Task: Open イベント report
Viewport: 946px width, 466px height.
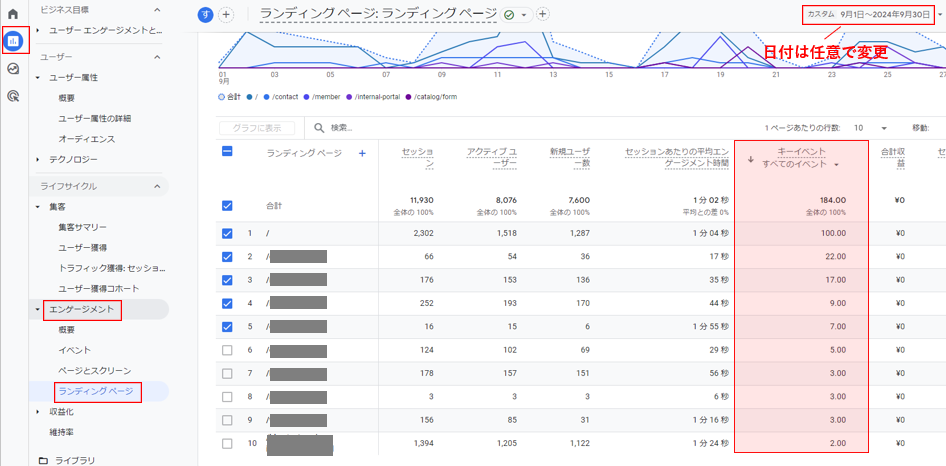Action: pyautogui.click(x=75, y=350)
